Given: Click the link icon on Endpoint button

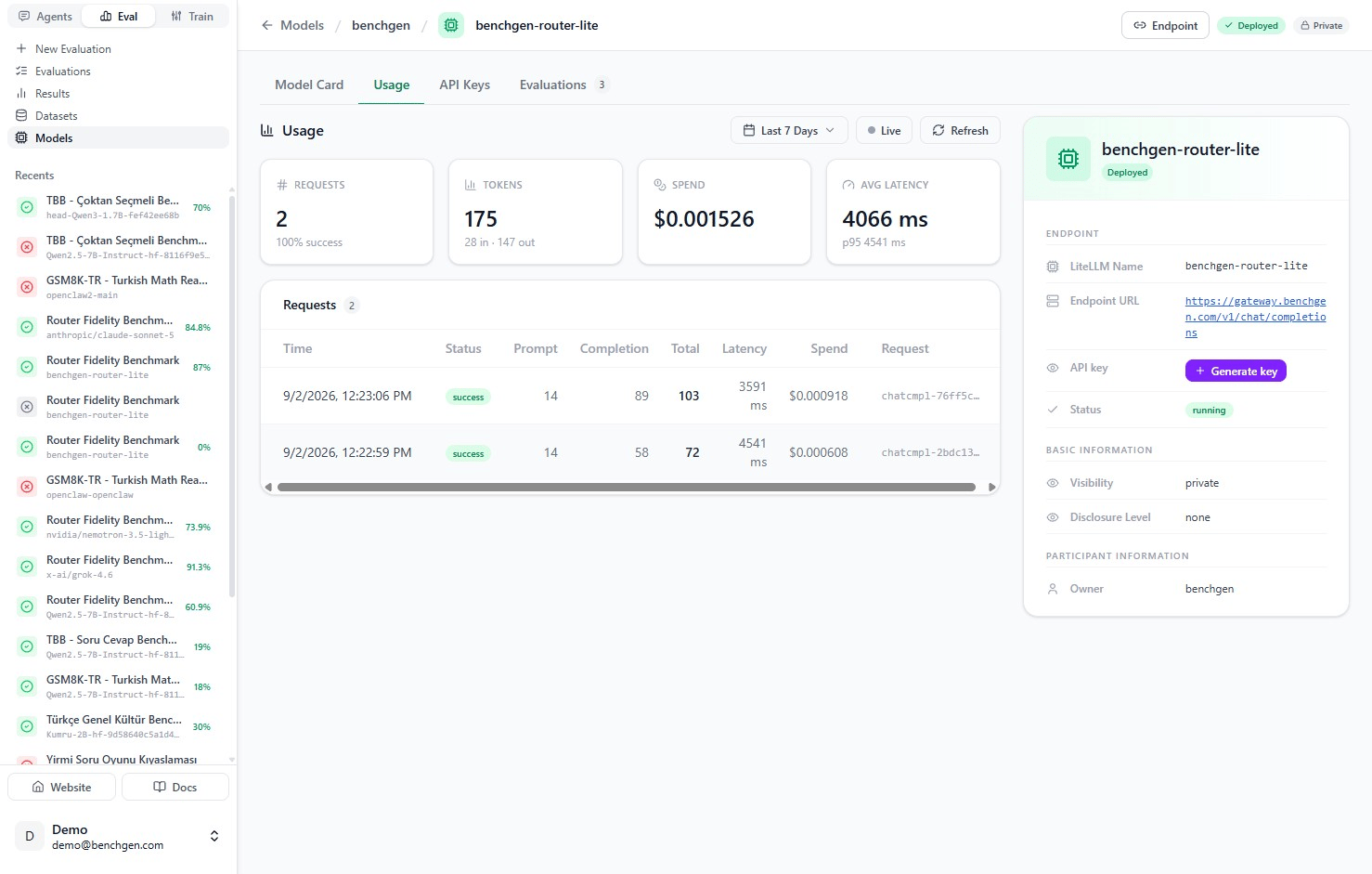Looking at the screenshot, I should point(1140,25).
